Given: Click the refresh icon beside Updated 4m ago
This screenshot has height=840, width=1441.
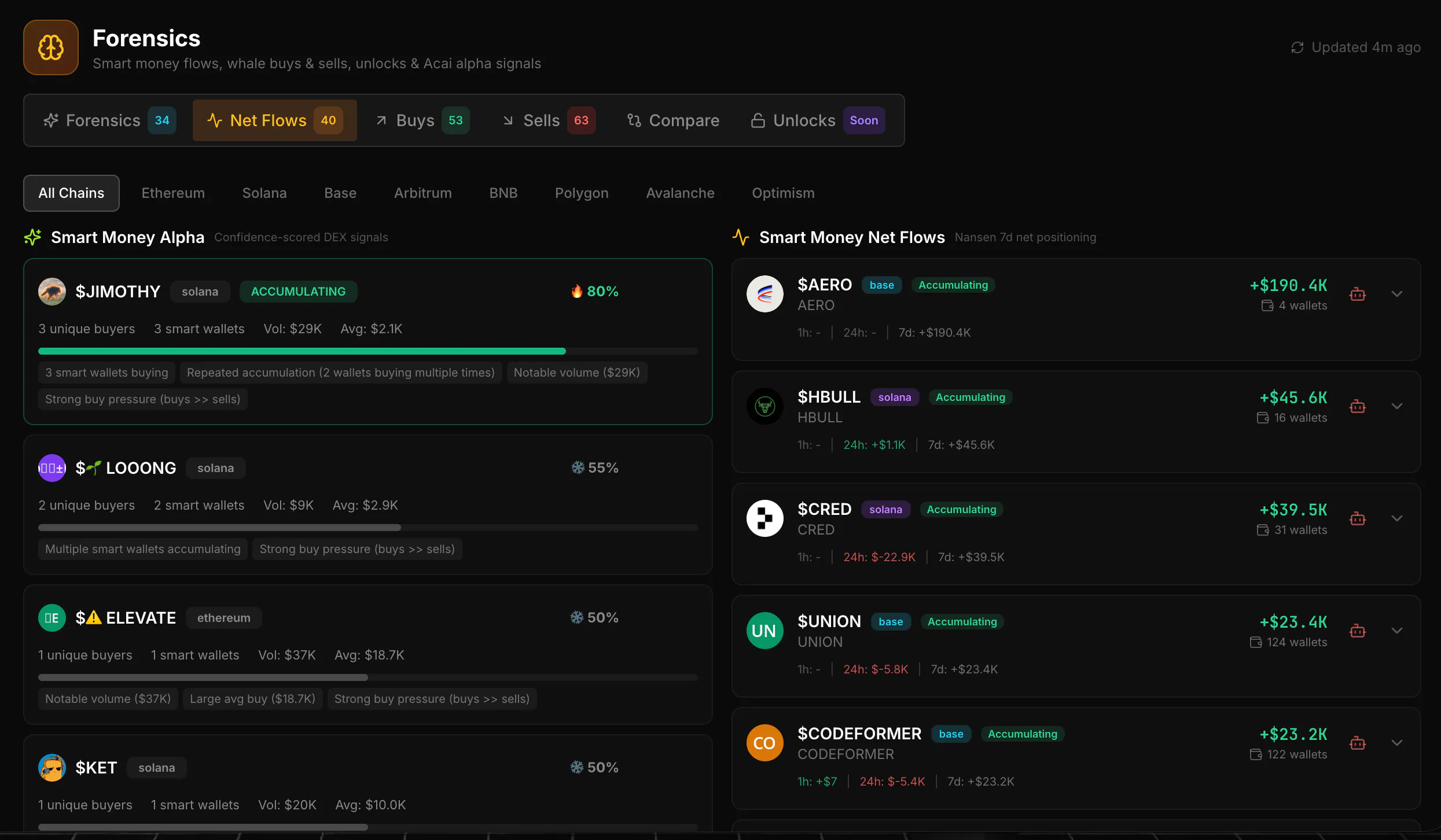Looking at the screenshot, I should 1297,47.
